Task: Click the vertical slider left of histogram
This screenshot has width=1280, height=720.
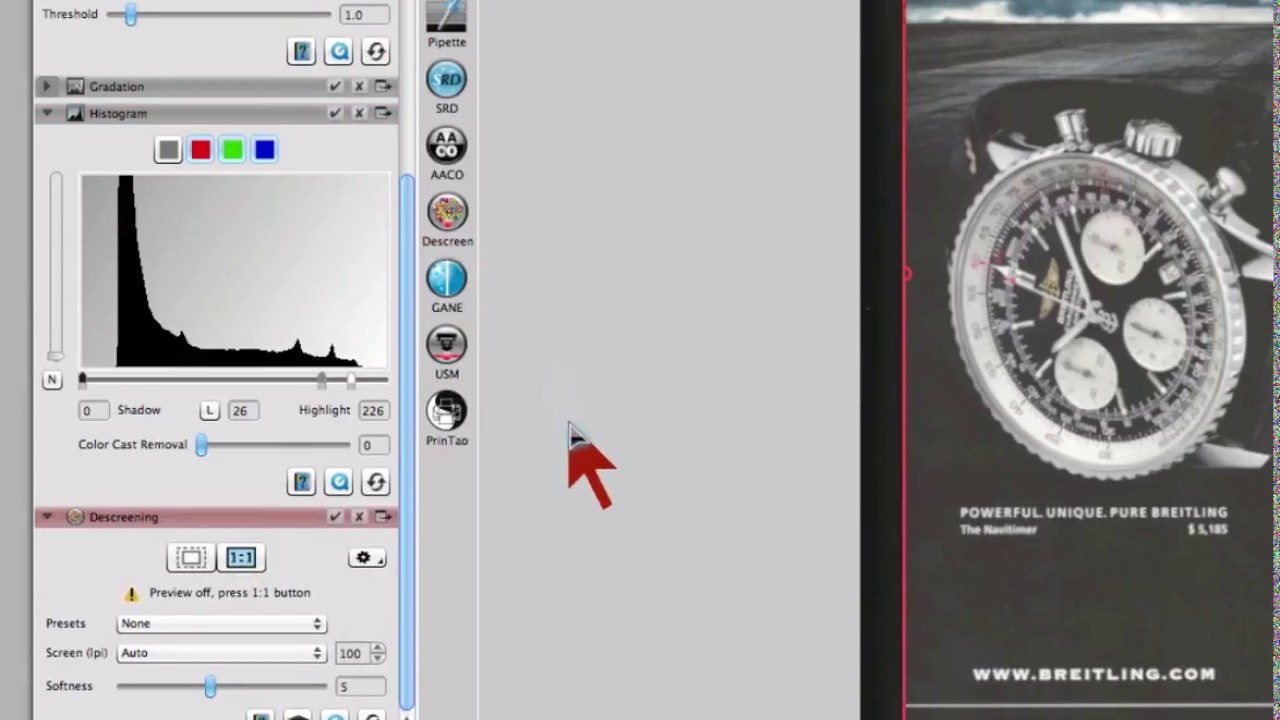Action: 55,267
